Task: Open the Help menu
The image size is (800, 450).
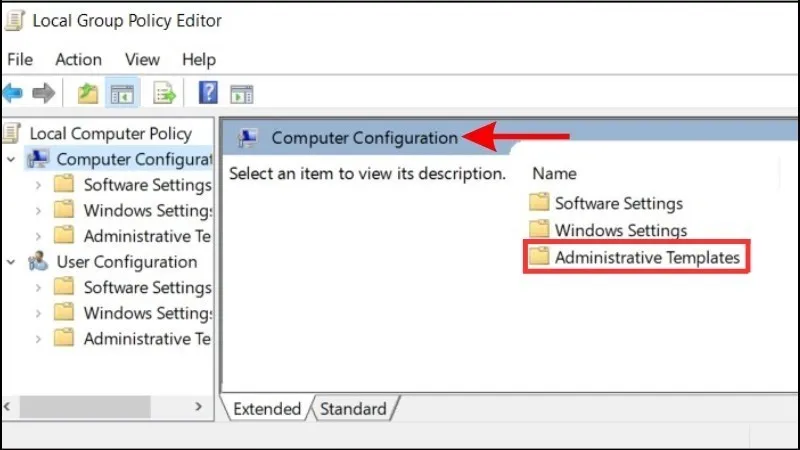Action: [x=199, y=60]
